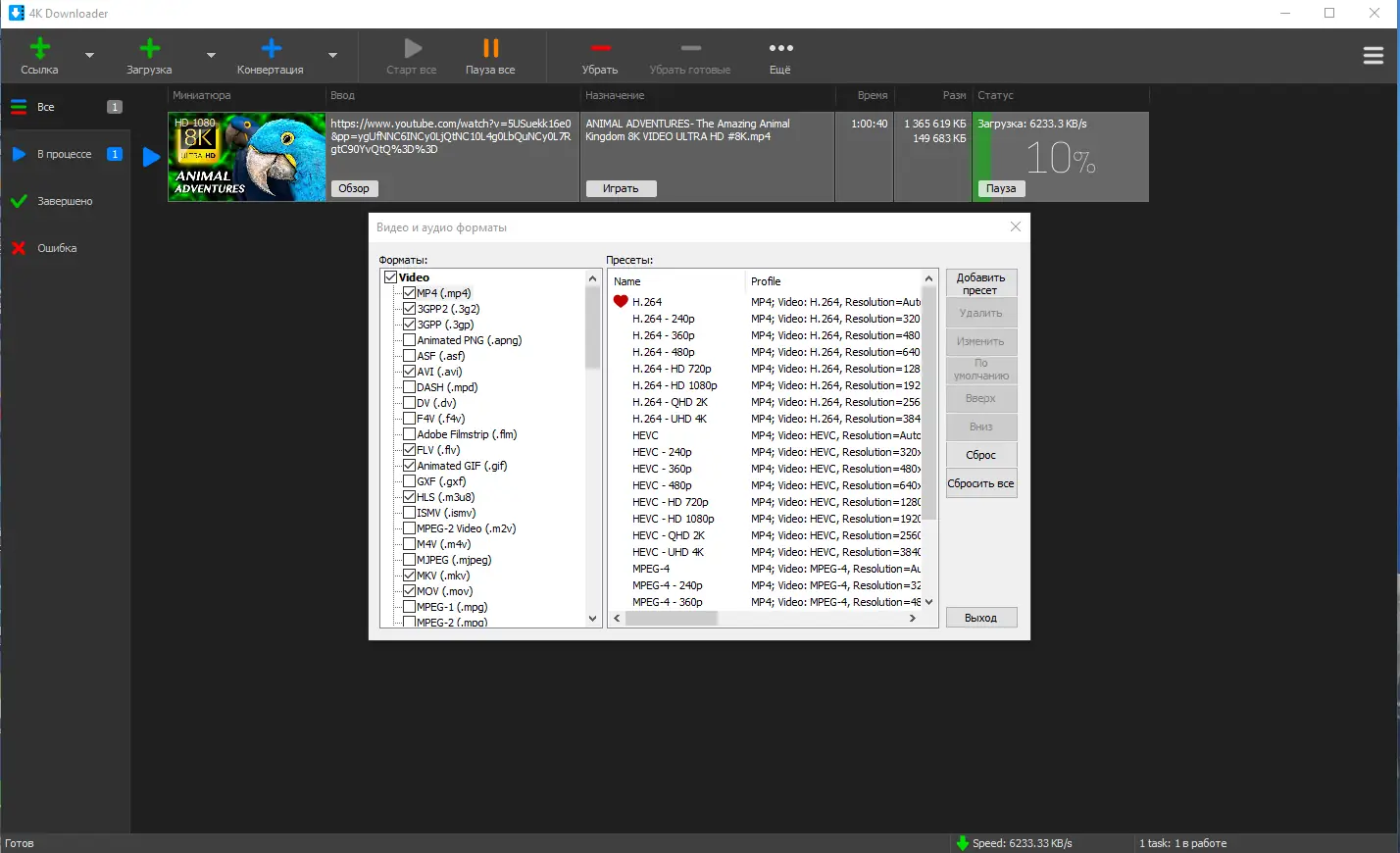Click the heart icon beside H.264 preset
1400x853 pixels.
coord(620,301)
